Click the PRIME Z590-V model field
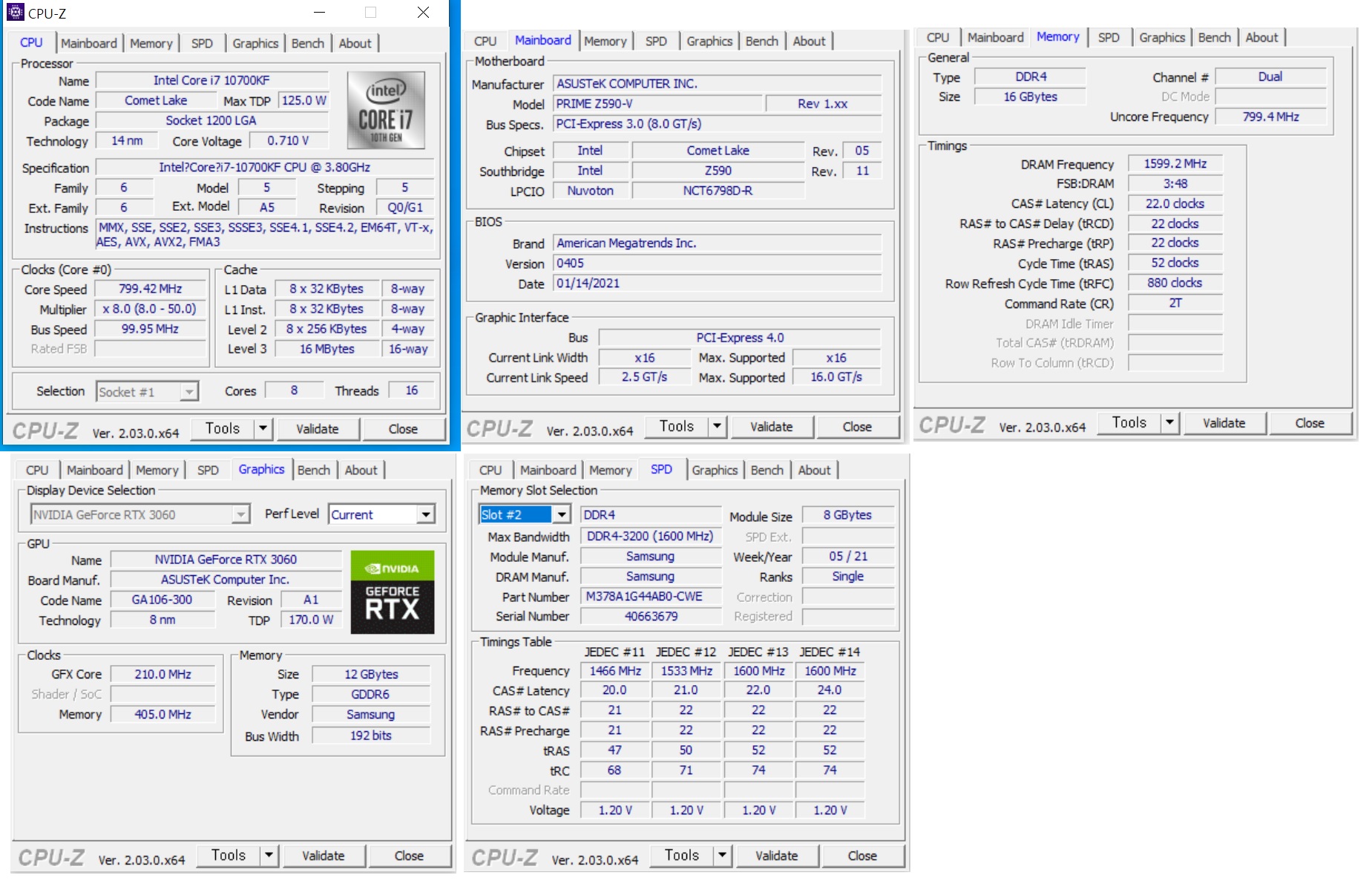Image resolution: width=1372 pixels, height=884 pixels. pyautogui.click(x=658, y=104)
